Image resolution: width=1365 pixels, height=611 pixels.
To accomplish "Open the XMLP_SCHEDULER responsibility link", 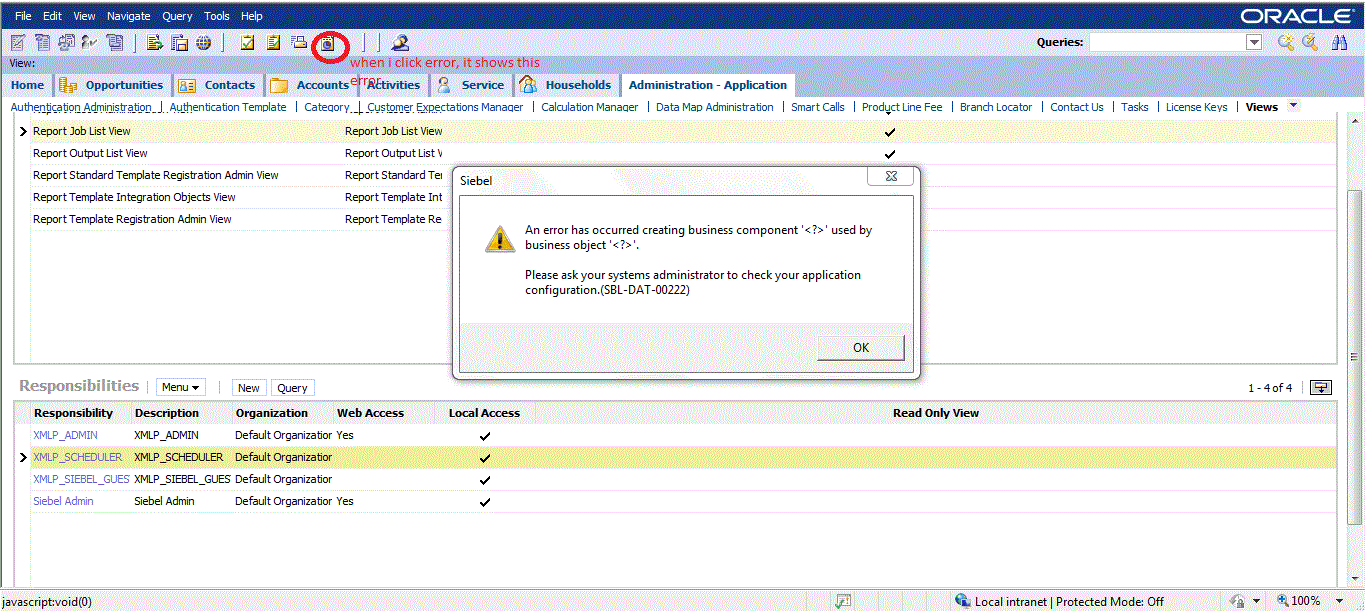I will [77, 457].
